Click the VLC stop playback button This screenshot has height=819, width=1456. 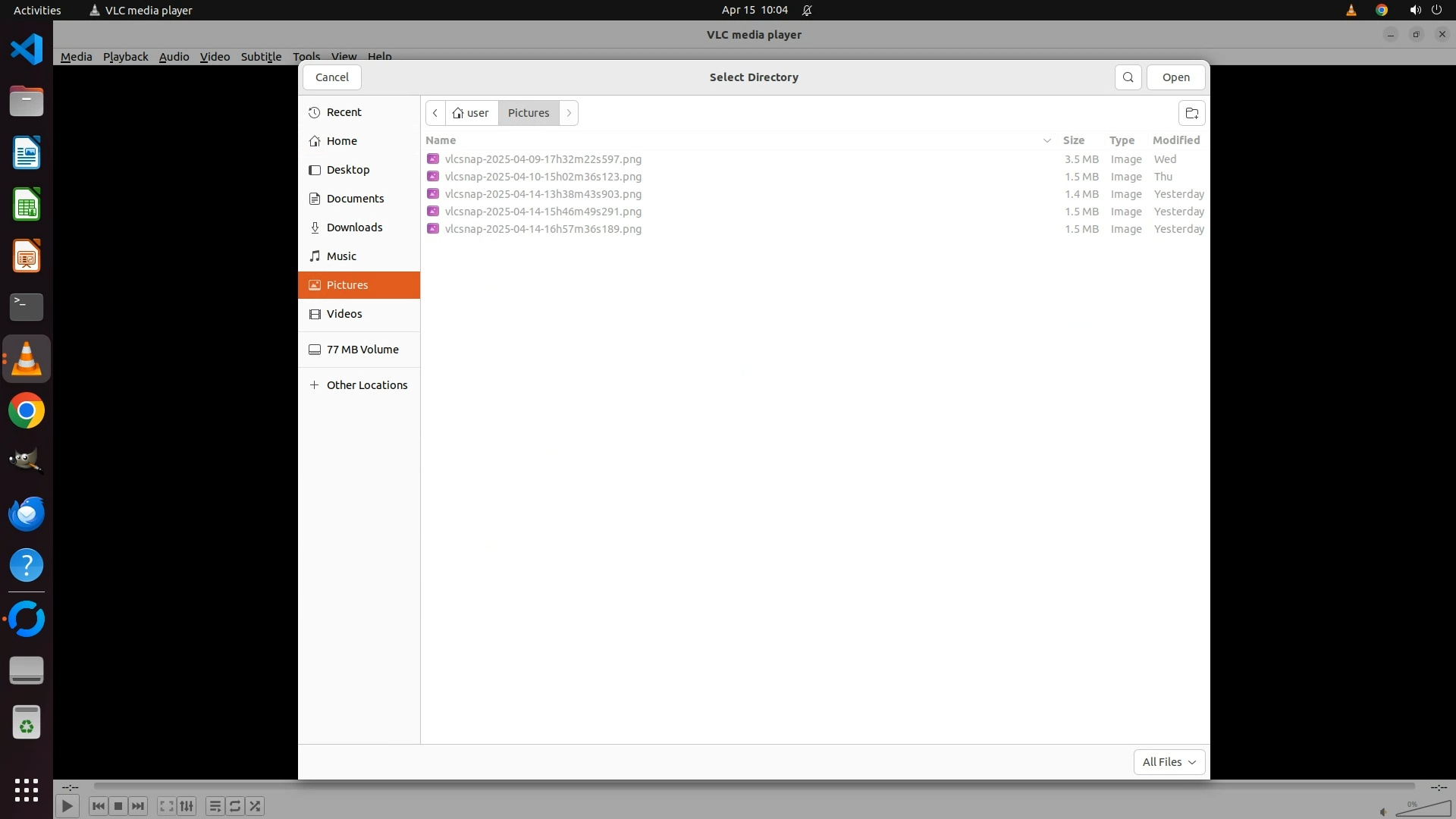click(x=118, y=806)
